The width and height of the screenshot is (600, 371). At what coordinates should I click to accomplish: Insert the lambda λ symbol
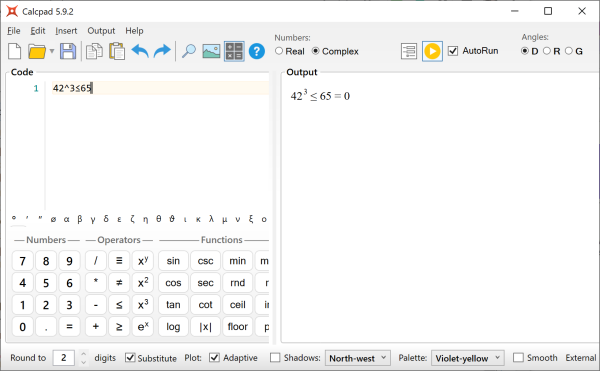[x=211, y=219]
